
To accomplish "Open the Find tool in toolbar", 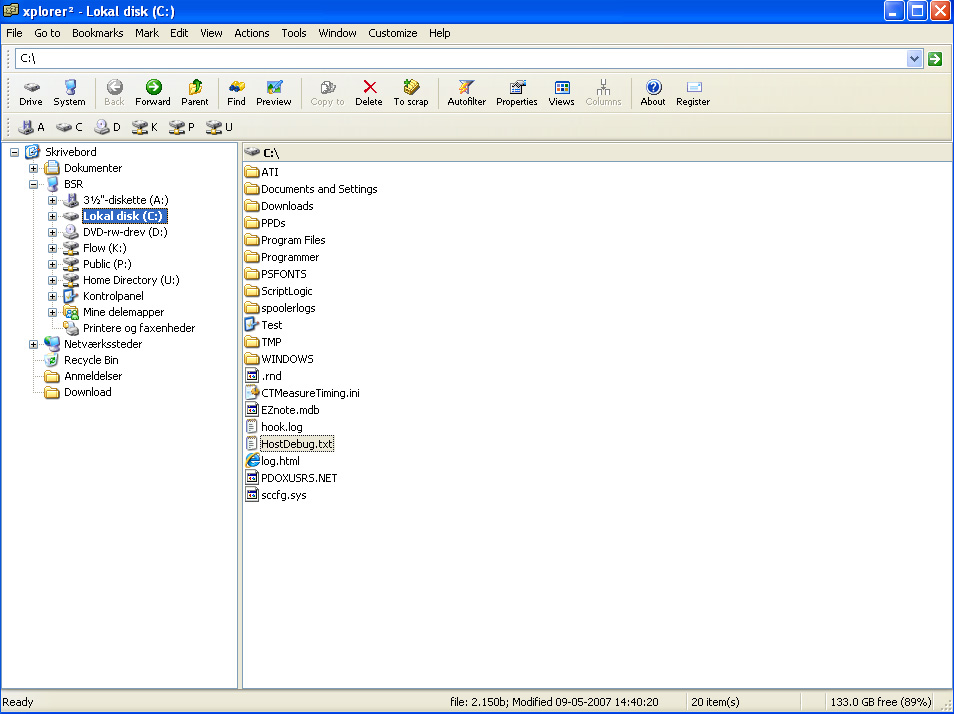I will 236,92.
